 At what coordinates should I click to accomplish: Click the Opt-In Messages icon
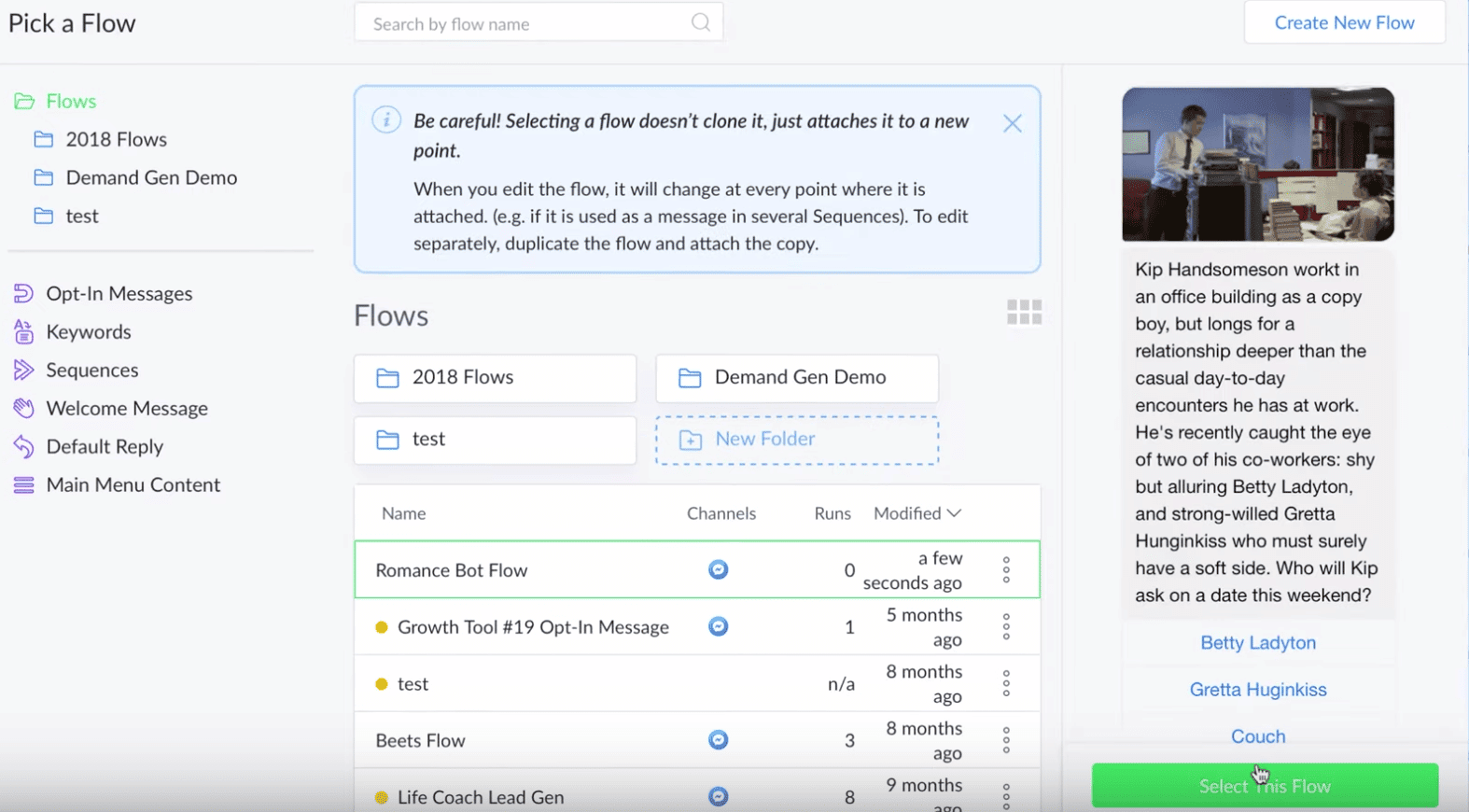pos(23,293)
